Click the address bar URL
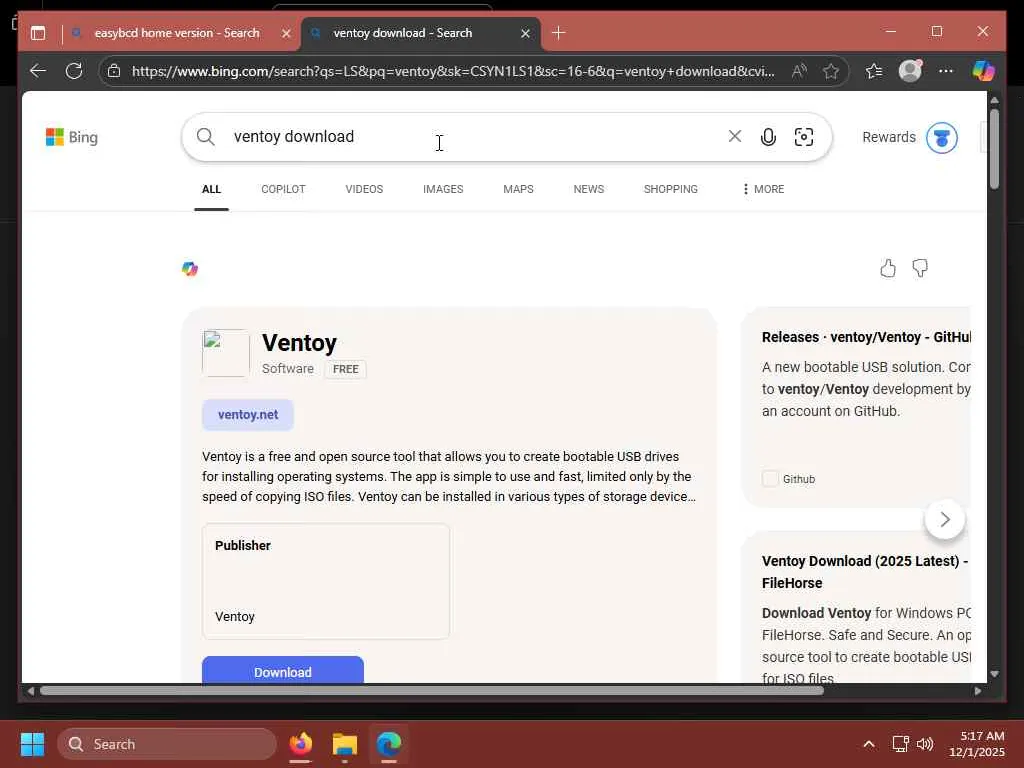The width and height of the screenshot is (1024, 768). pos(453,71)
